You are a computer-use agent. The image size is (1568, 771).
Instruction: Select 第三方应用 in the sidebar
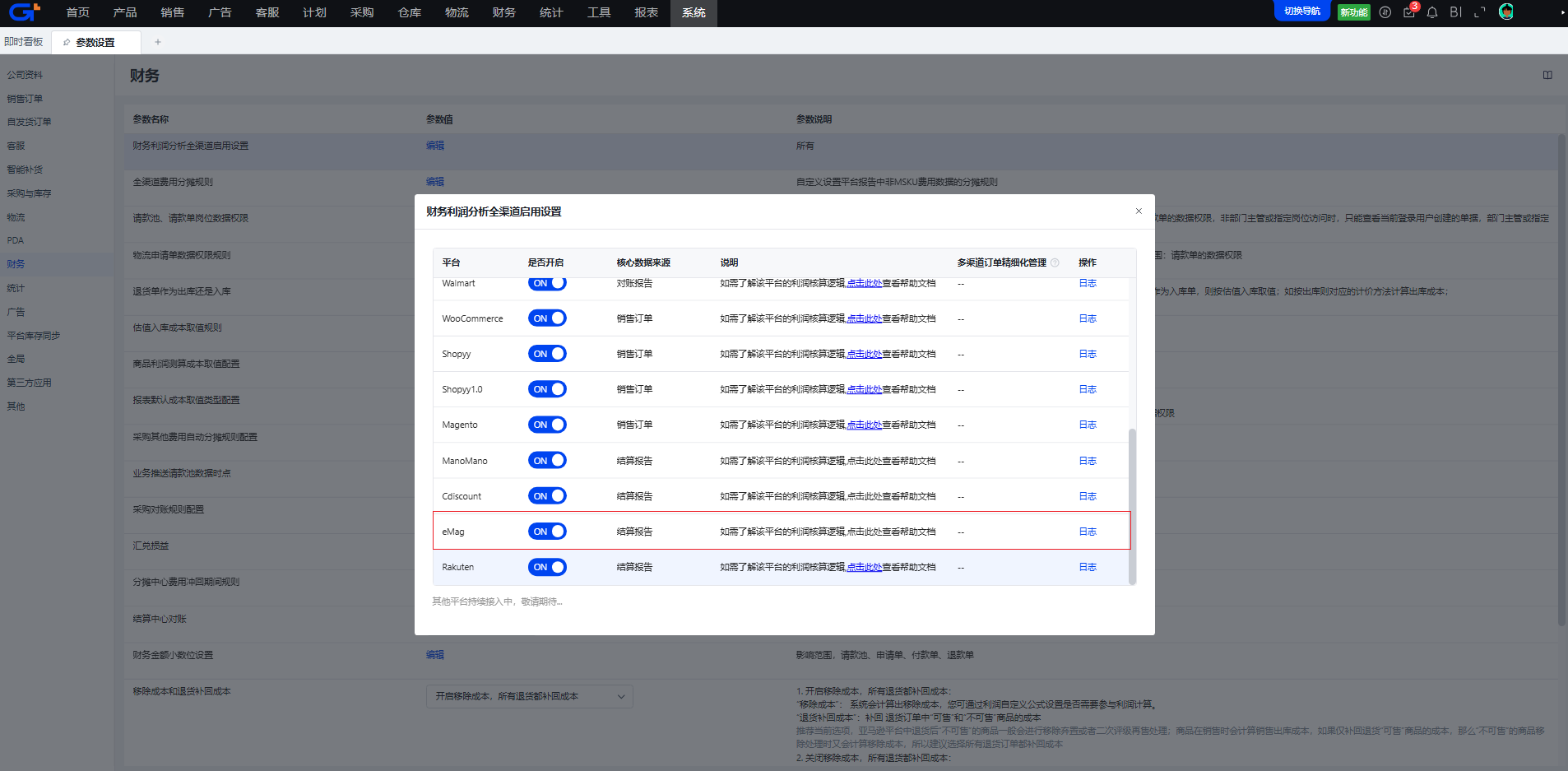tap(29, 383)
